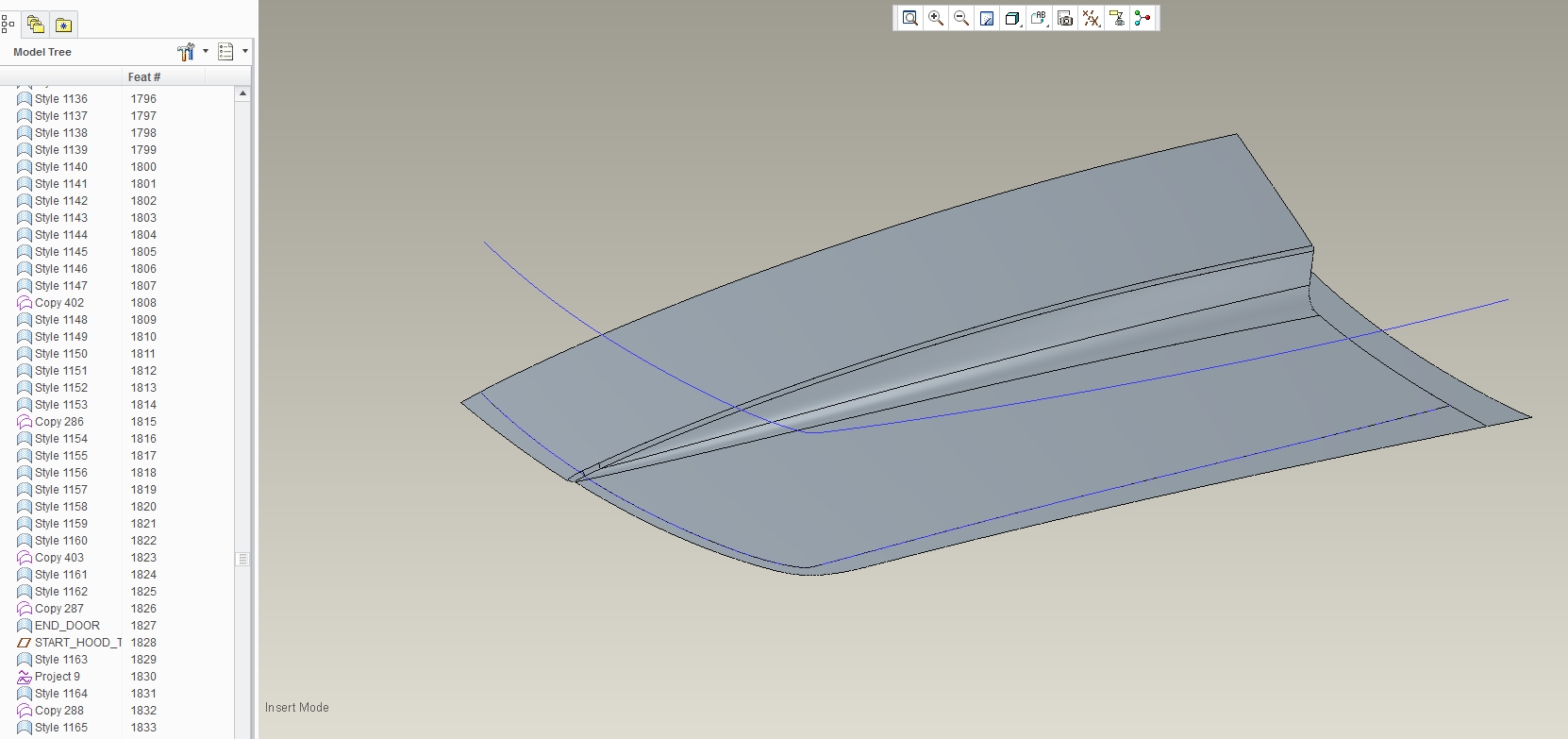1568x739 pixels.
Task: Click the Style 1155 feature icon
Action: coord(25,456)
